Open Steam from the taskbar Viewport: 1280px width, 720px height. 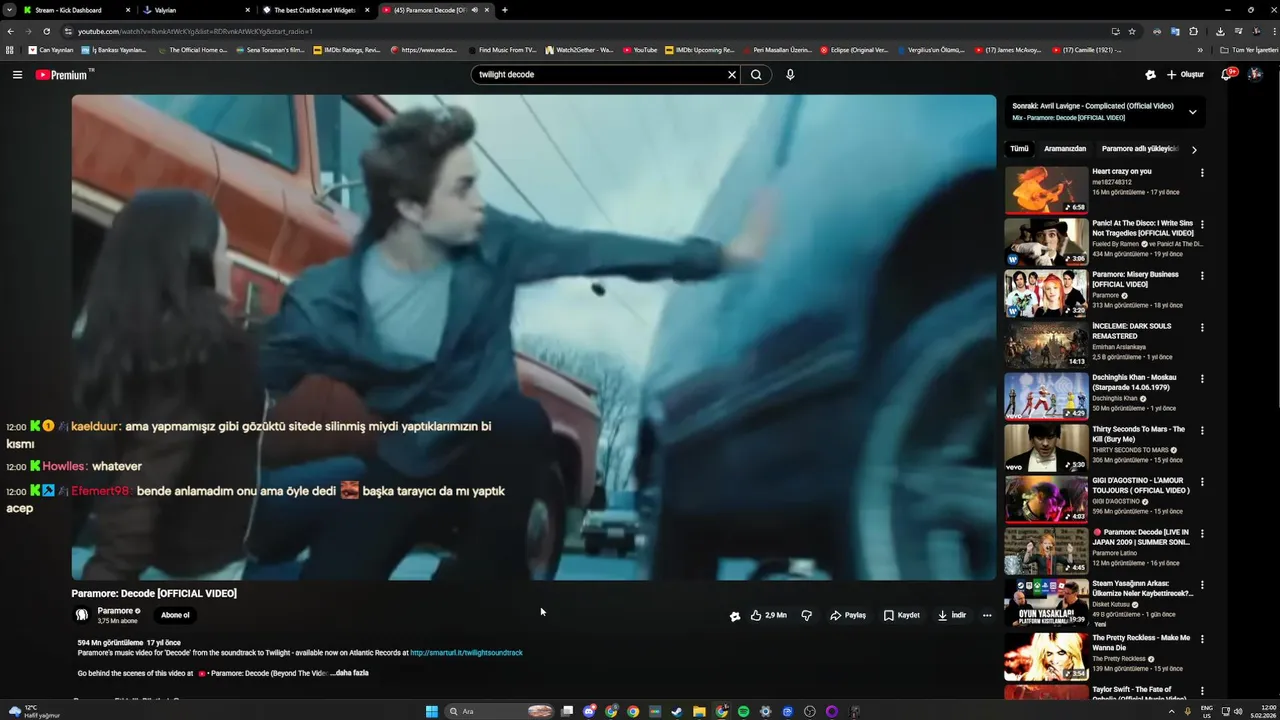click(x=677, y=711)
